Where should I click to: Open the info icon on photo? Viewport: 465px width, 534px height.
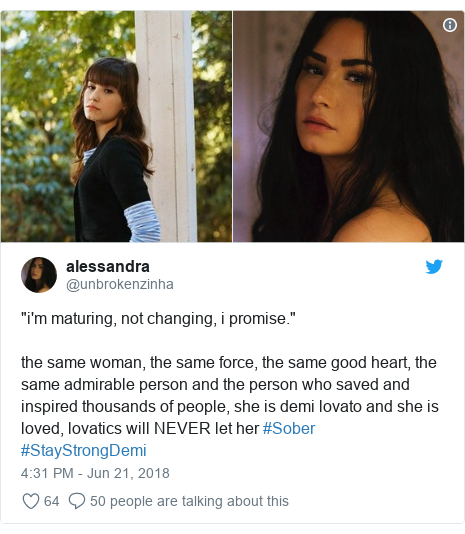(x=450, y=25)
